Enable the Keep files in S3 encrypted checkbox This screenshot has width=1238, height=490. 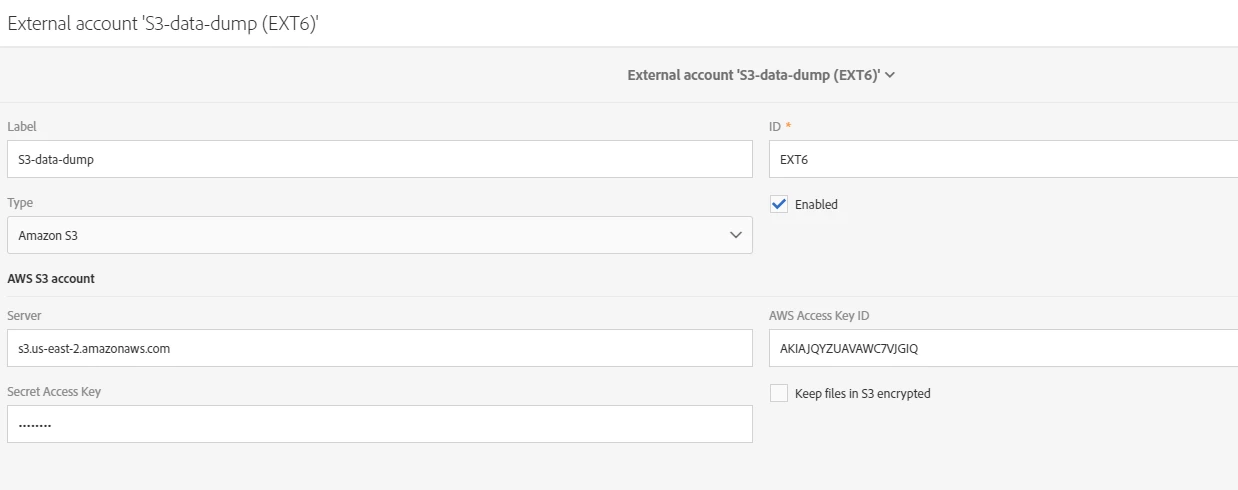tap(779, 393)
